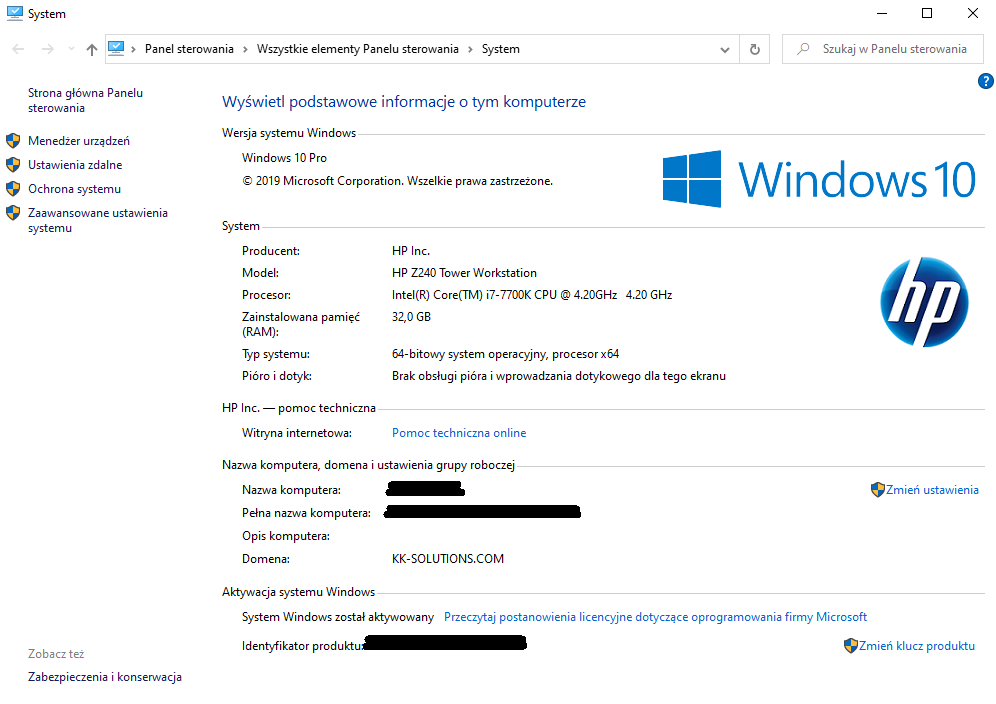Click the 64-bitowy system operacyjny text
996x704 pixels.
pos(505,354)
